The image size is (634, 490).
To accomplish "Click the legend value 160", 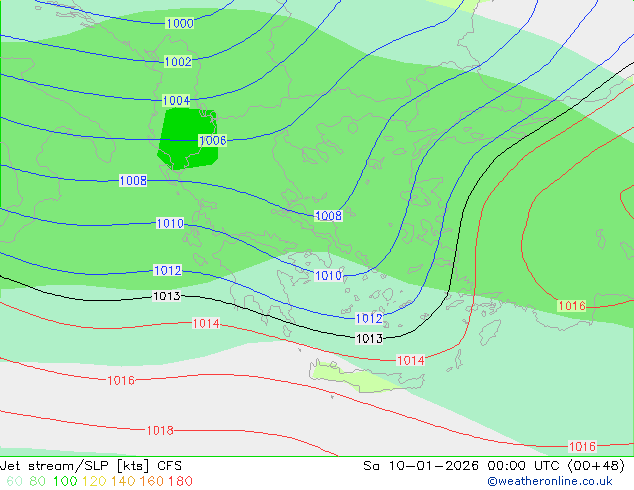I will (152, 482).
